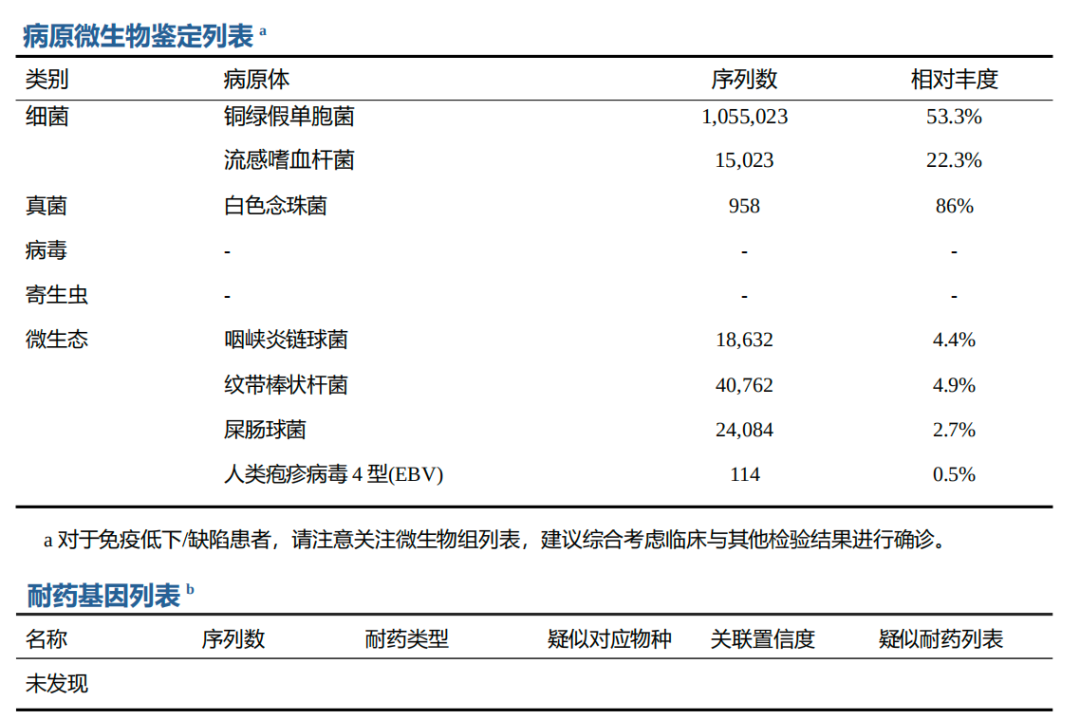Click the 疑似耐药列表 column header
Image resolution: width=1080 pixels, height=719 pixels.
coord(940,639)
